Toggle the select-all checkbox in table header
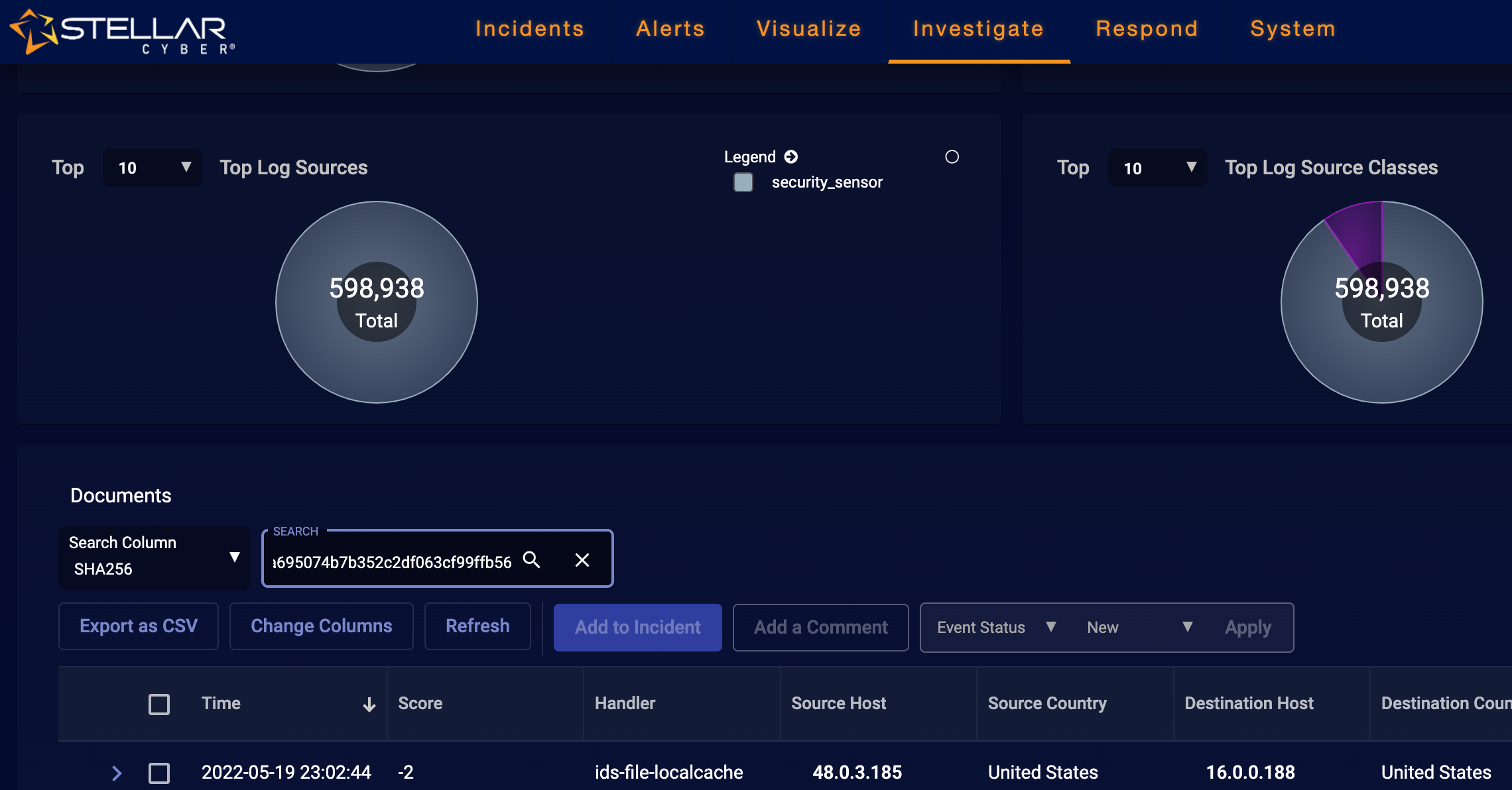The image size is (1512, 790). [x=159, y=704]
